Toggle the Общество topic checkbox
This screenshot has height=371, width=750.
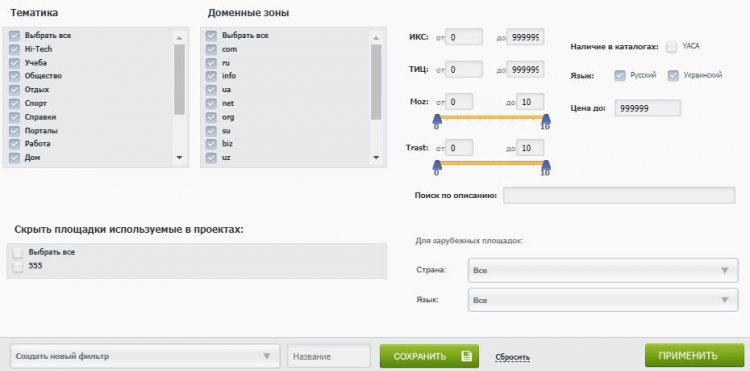[x=14, y=76]
